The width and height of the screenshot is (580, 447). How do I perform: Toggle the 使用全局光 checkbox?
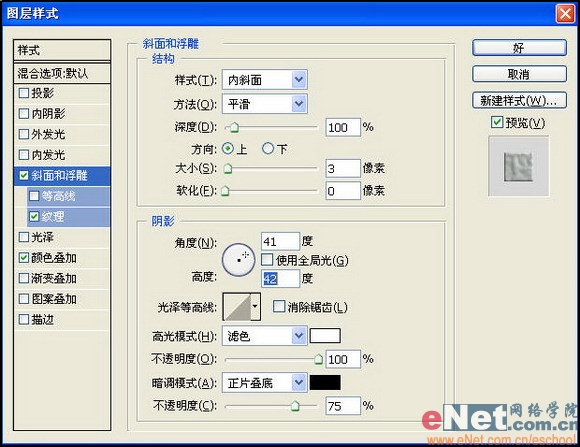coord(267,260)
